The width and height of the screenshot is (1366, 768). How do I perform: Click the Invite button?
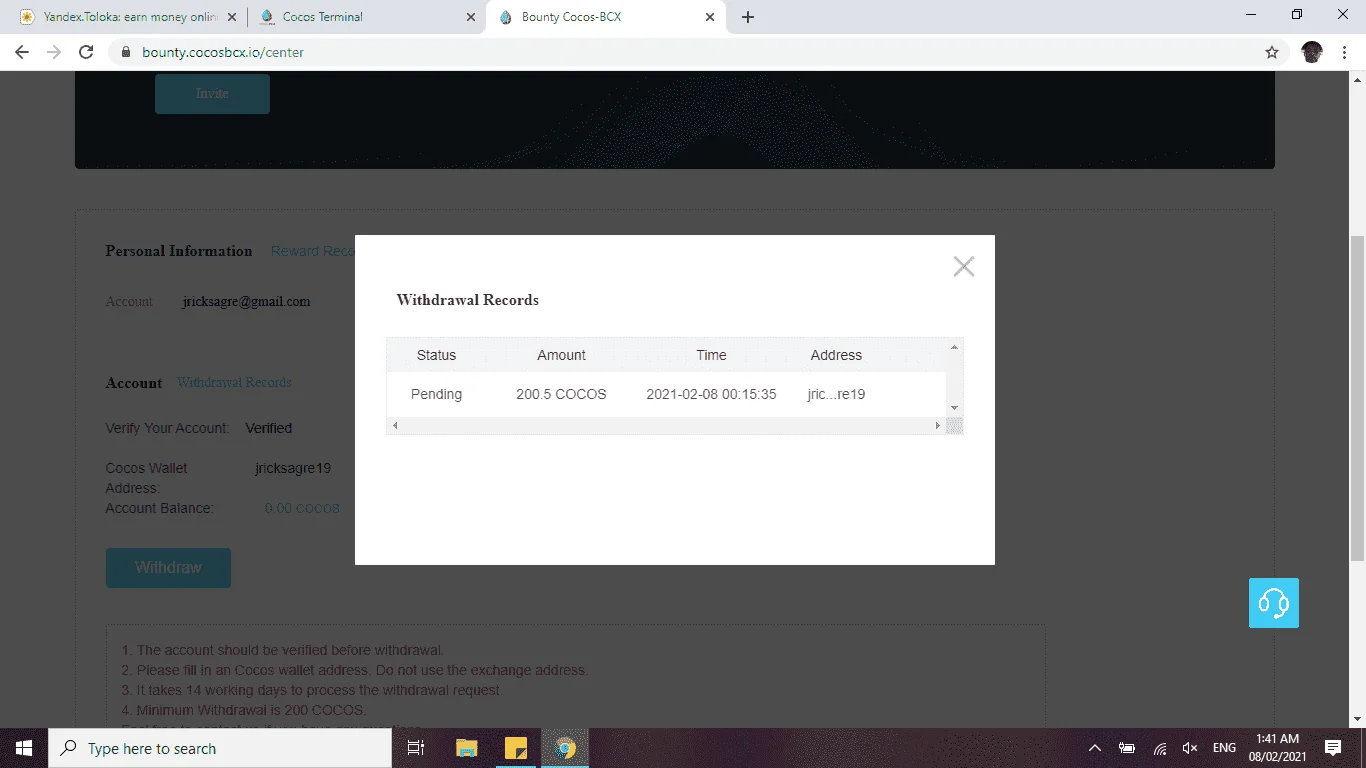(x=212, y=93)
